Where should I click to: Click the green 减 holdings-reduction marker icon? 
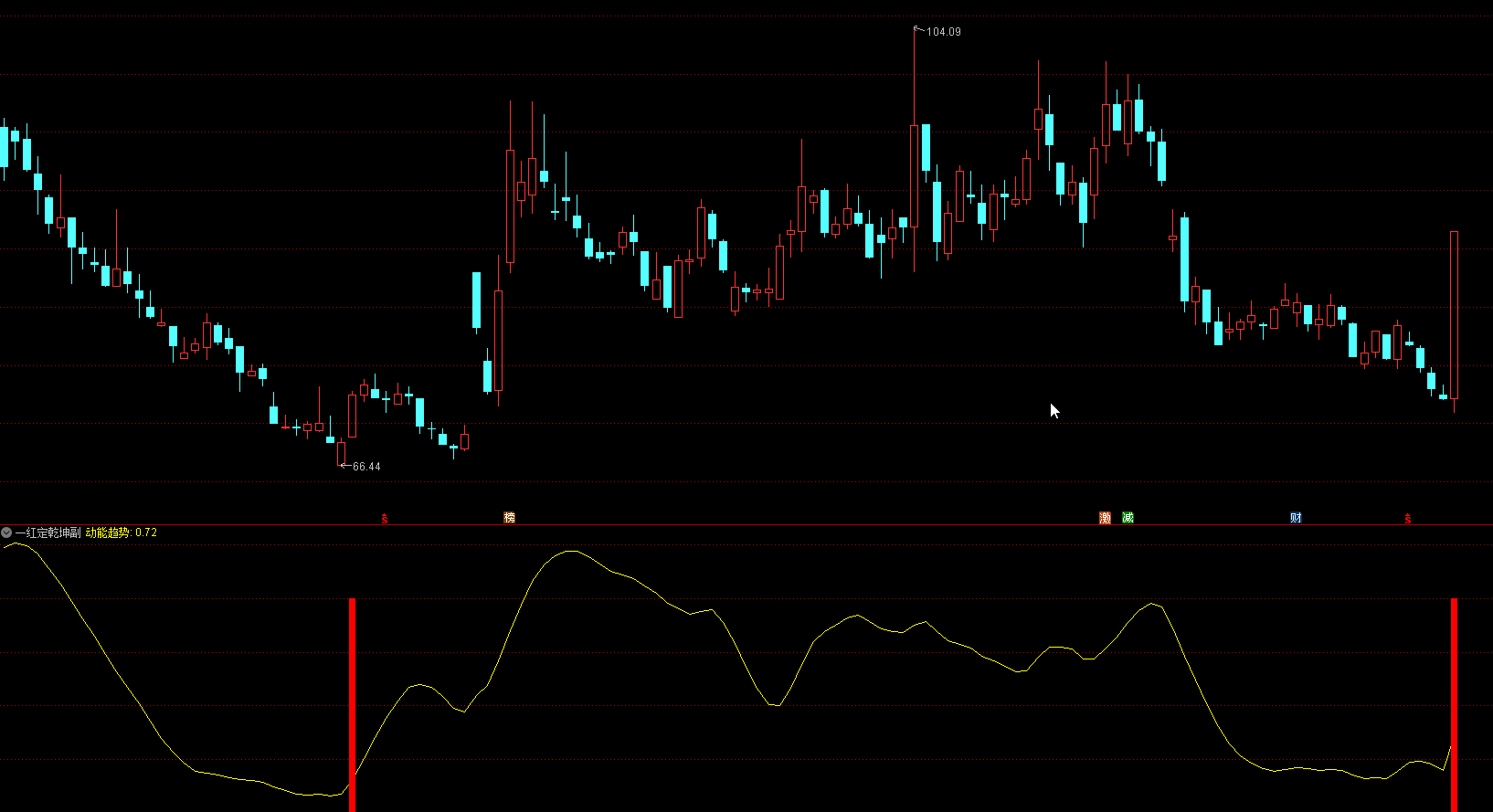1128,518
